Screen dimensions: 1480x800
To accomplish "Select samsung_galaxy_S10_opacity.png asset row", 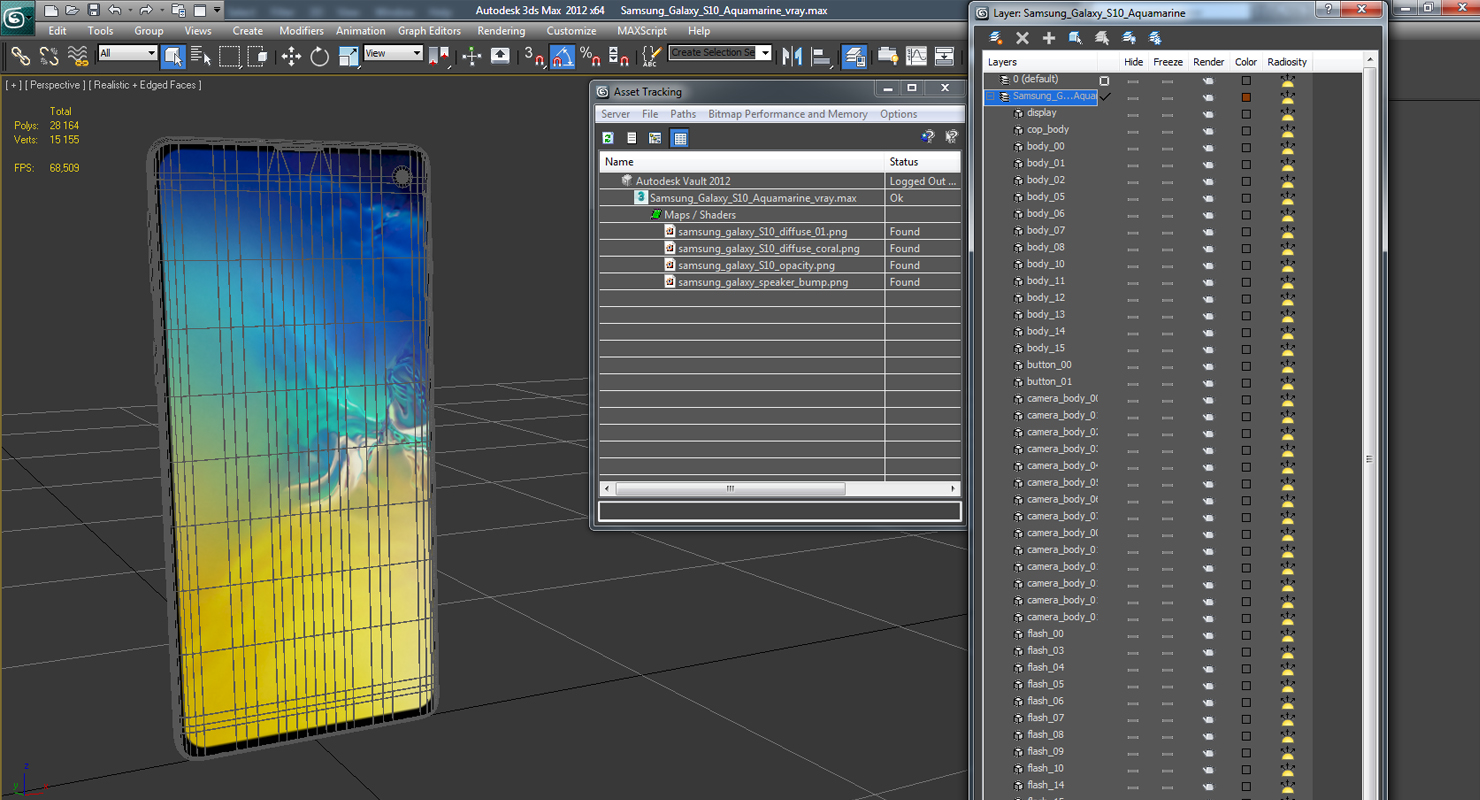I will point(780,265).
